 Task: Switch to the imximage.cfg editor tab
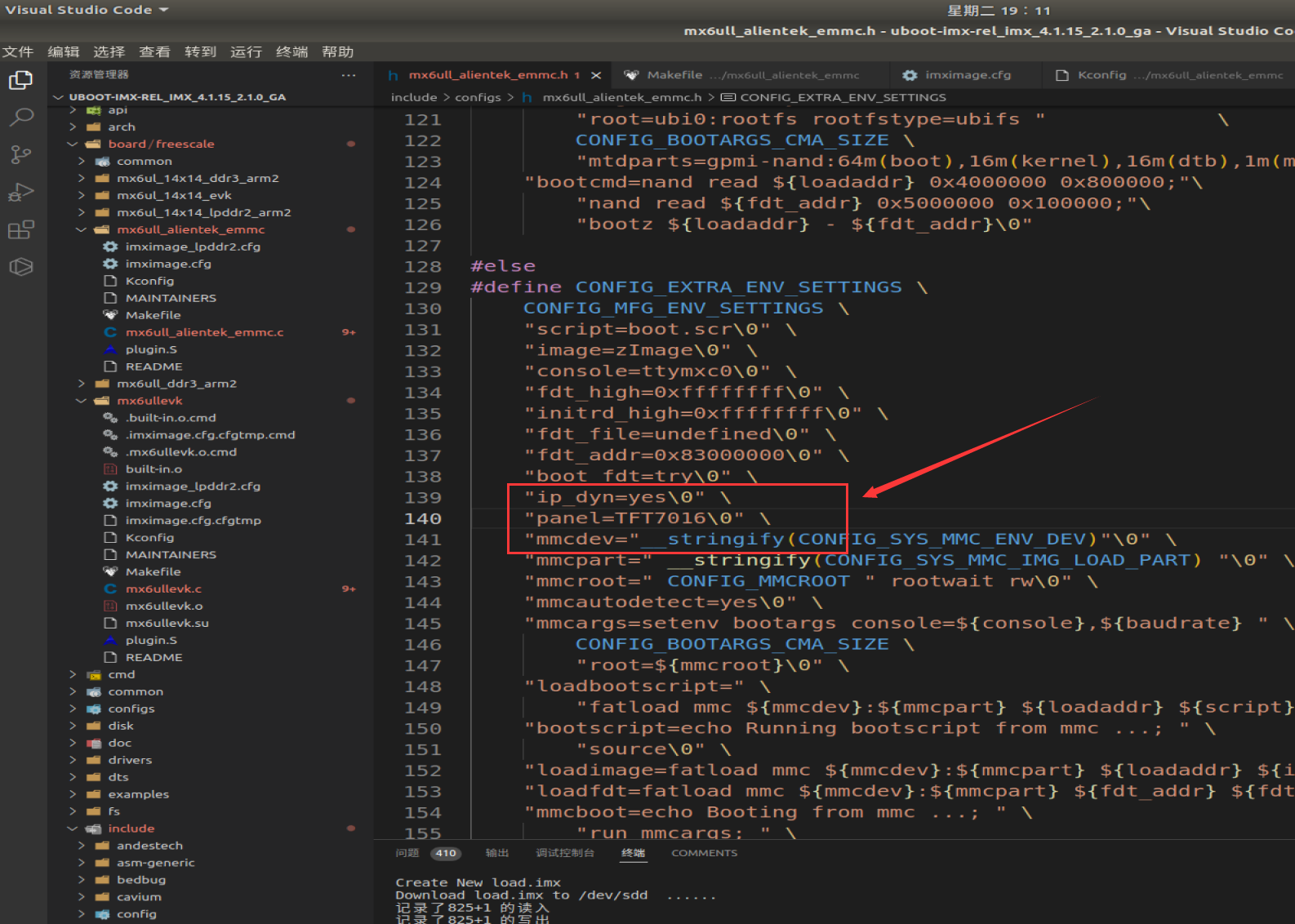[967, 75]
